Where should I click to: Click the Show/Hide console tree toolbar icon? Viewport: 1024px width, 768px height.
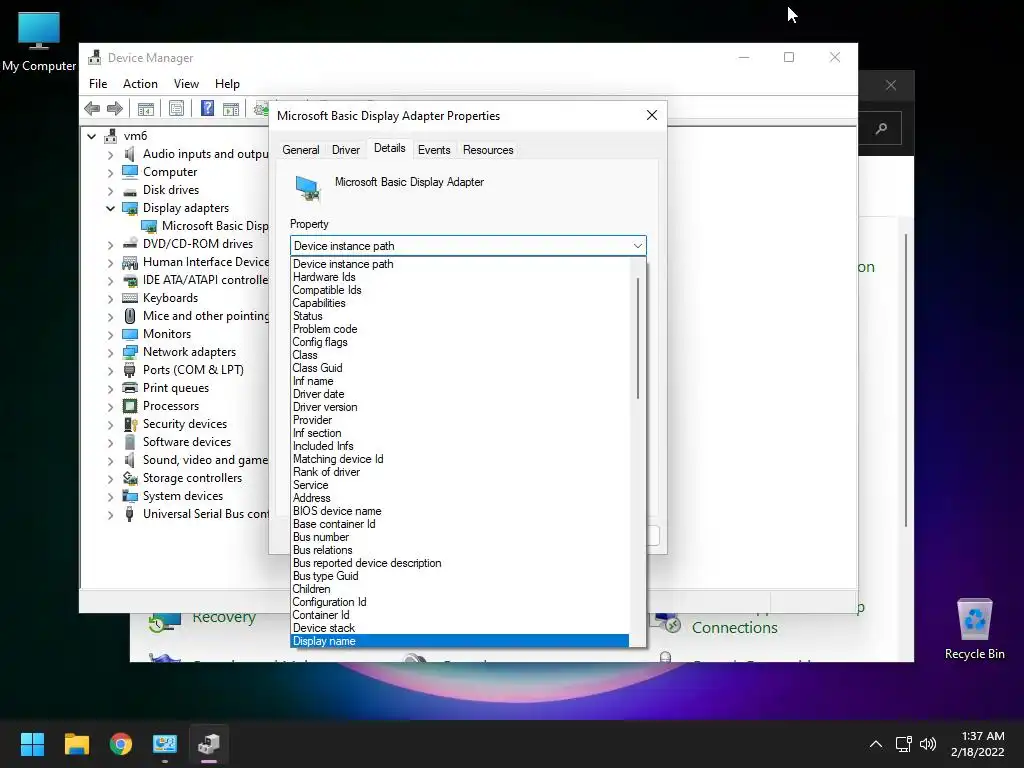(x=146, y=108)
